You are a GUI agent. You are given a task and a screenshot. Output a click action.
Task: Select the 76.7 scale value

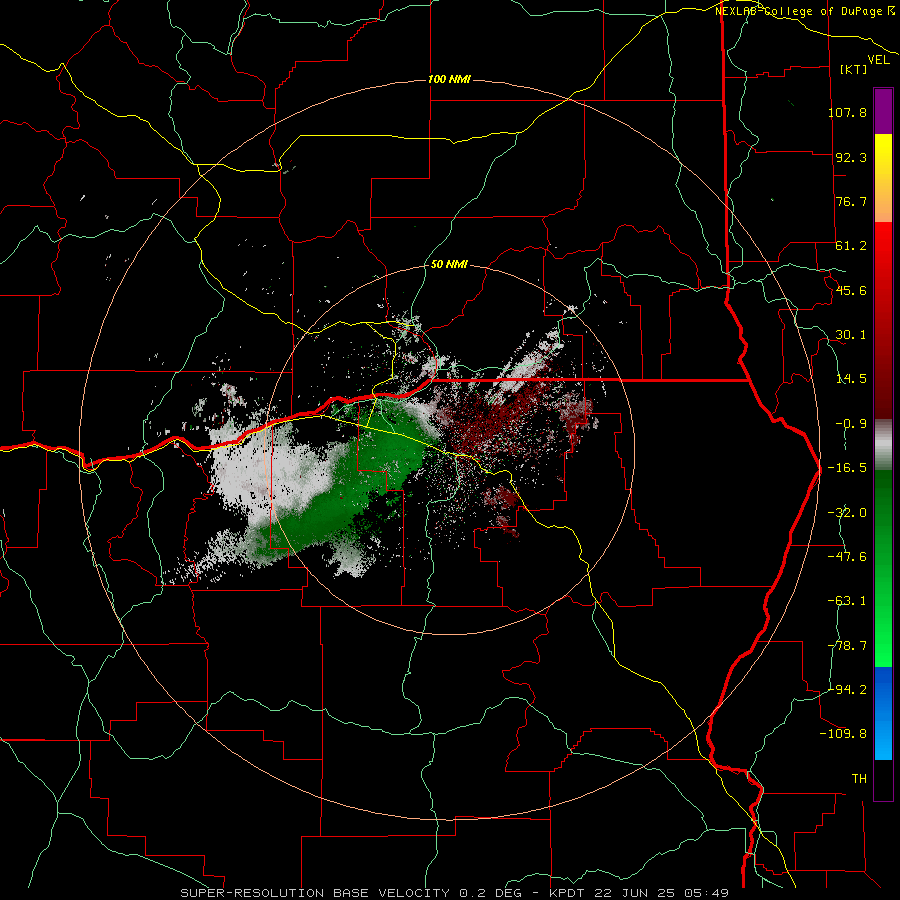[851, 201]
